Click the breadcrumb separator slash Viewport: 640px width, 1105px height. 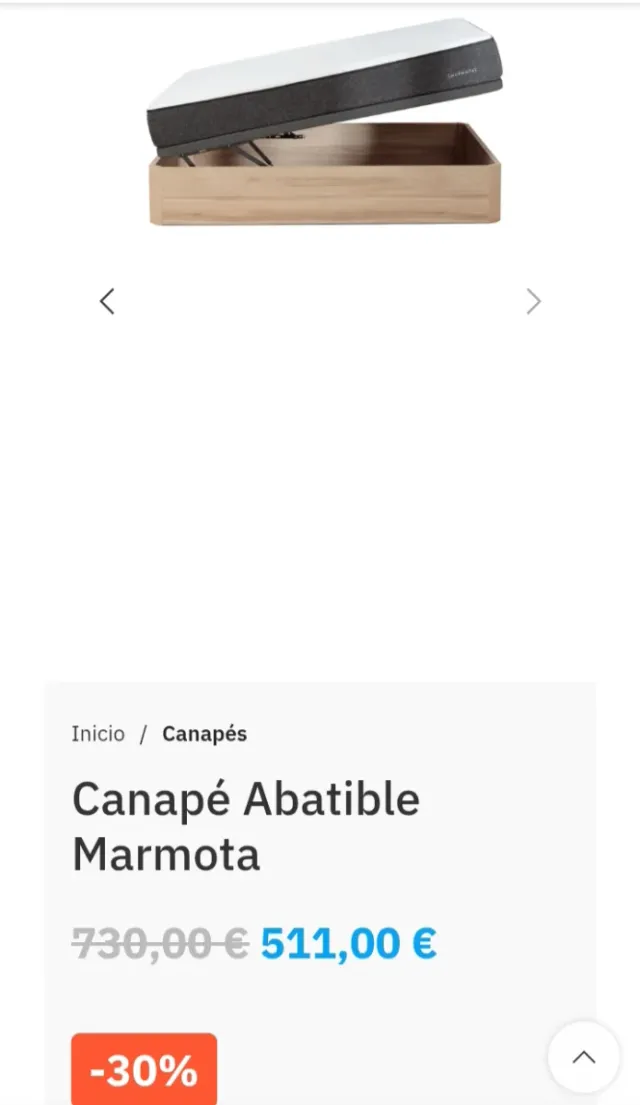click(140, 733)
